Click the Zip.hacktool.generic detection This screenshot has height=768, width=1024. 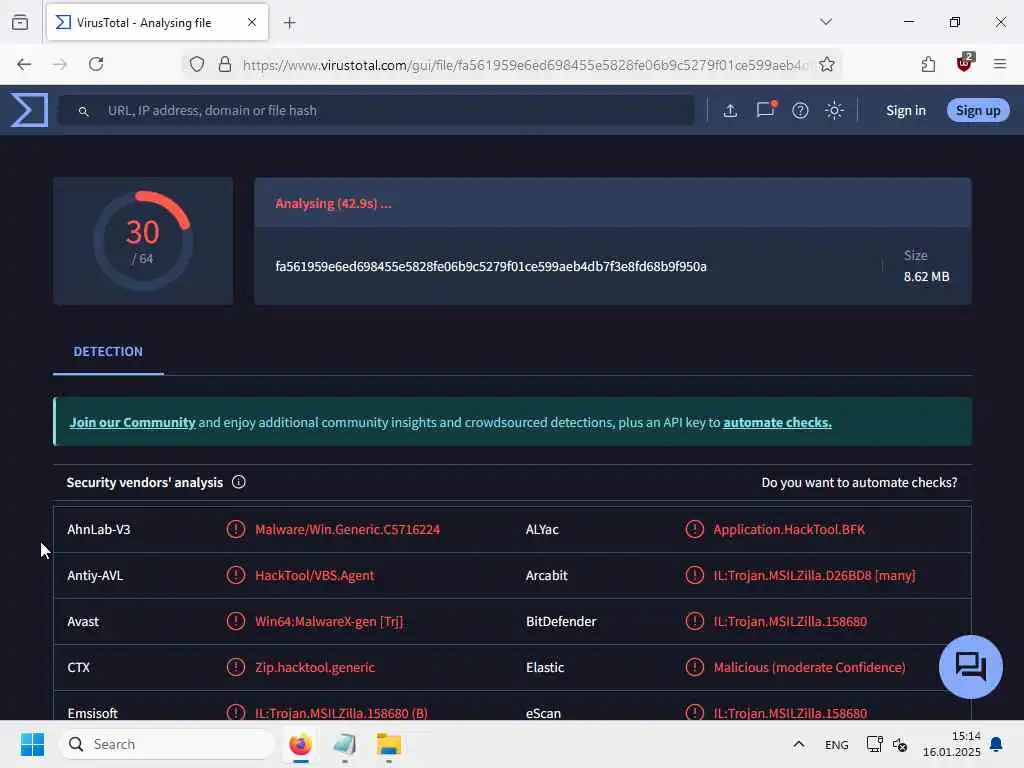pos(315,667)
